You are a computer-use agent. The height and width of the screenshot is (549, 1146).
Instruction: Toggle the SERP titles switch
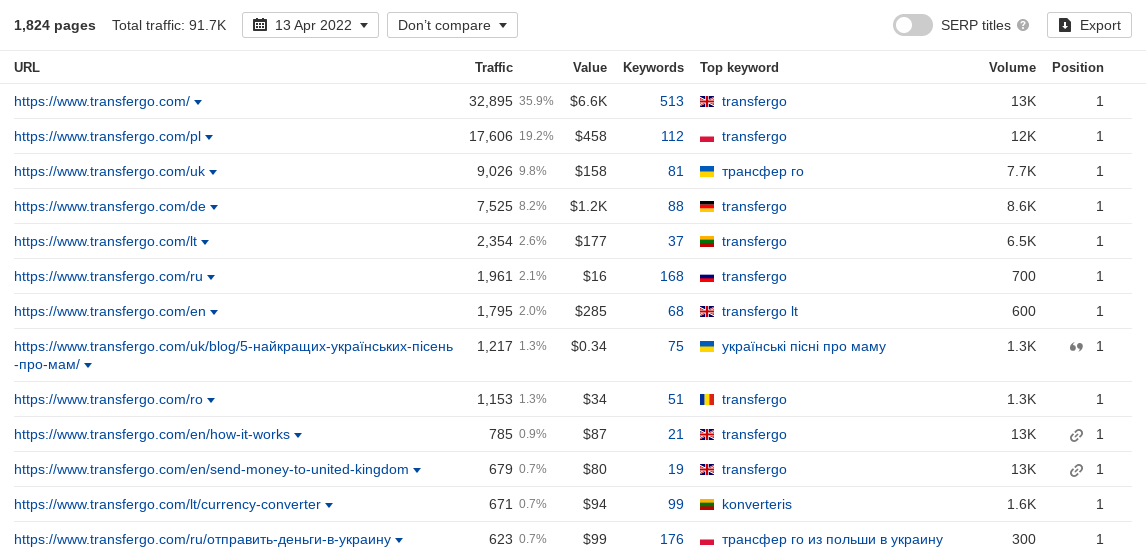point(912,25)
